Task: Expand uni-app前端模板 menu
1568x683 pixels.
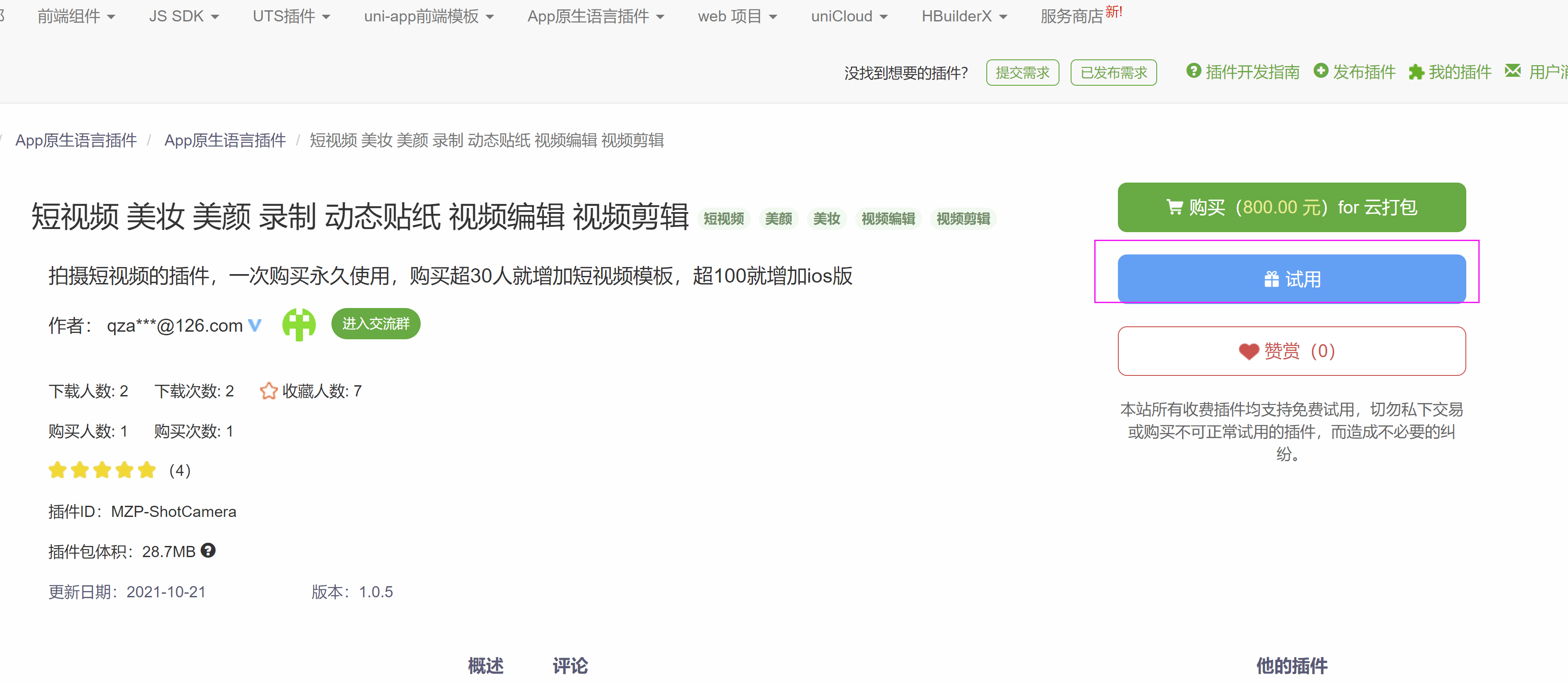Action: click(x=429, y=17)
